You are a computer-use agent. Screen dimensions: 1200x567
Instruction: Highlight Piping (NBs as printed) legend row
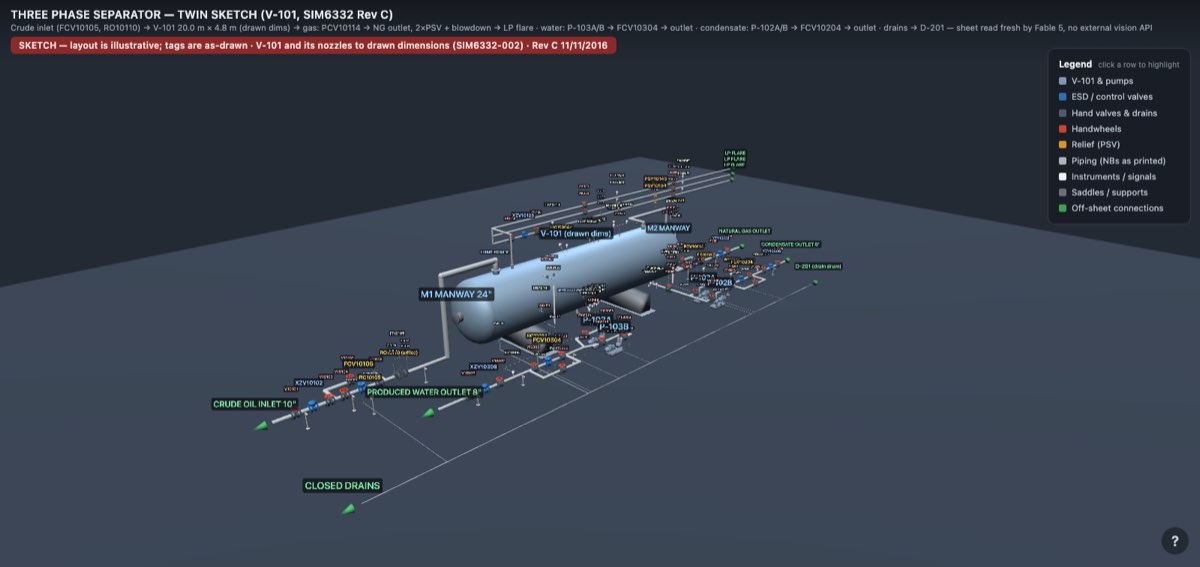click(x=1118, y=160)
